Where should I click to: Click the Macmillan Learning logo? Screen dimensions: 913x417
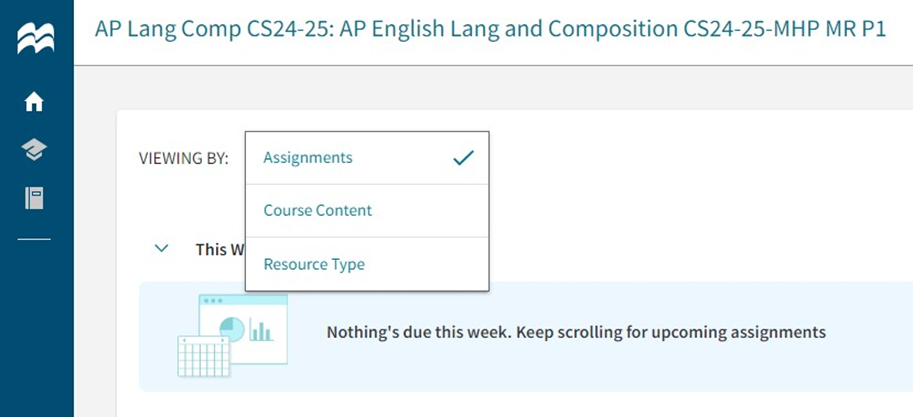pyautogui.click(x=35, y=39)
